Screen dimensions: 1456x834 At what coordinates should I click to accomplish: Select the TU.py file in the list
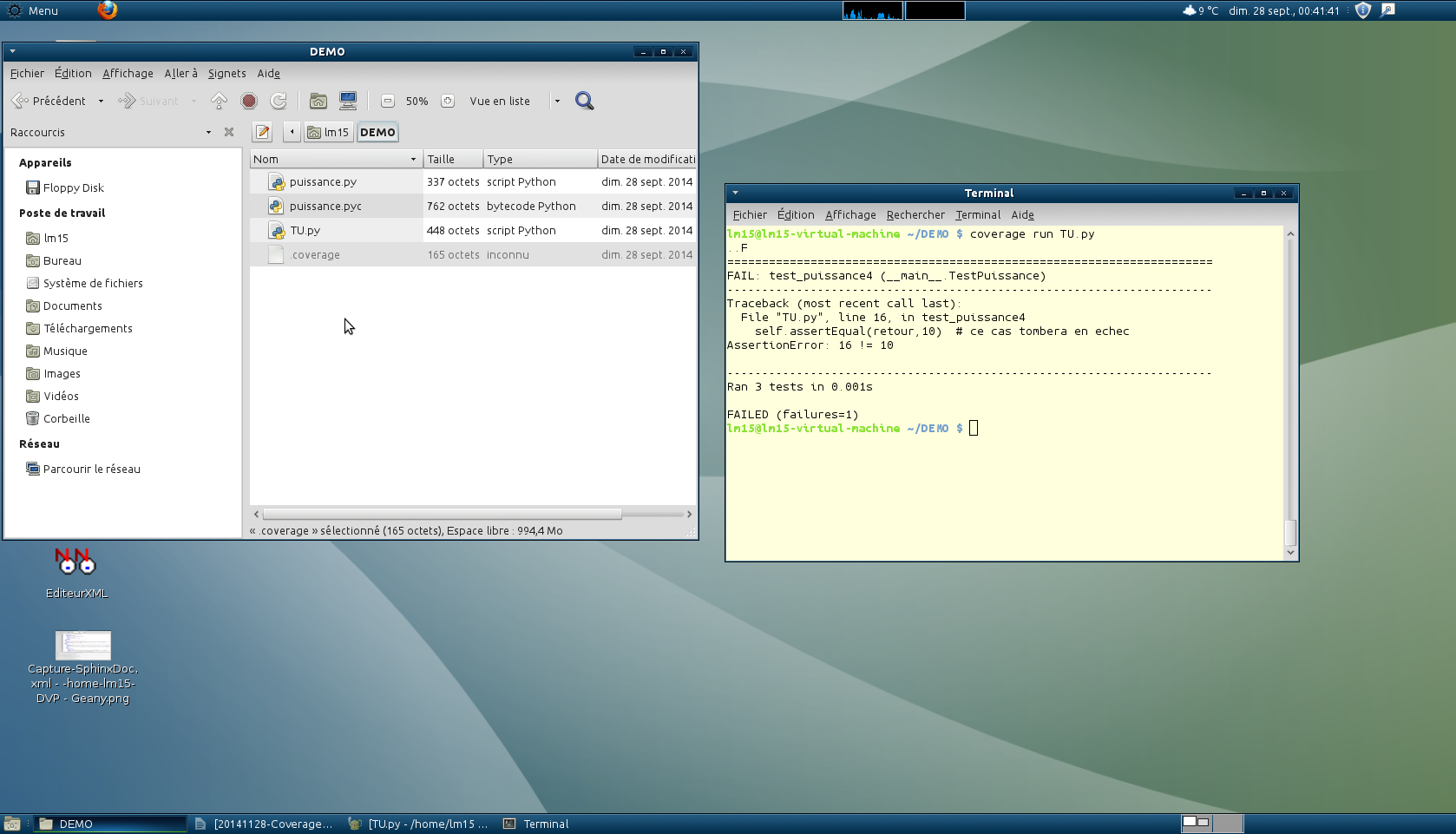coord(304,230)
